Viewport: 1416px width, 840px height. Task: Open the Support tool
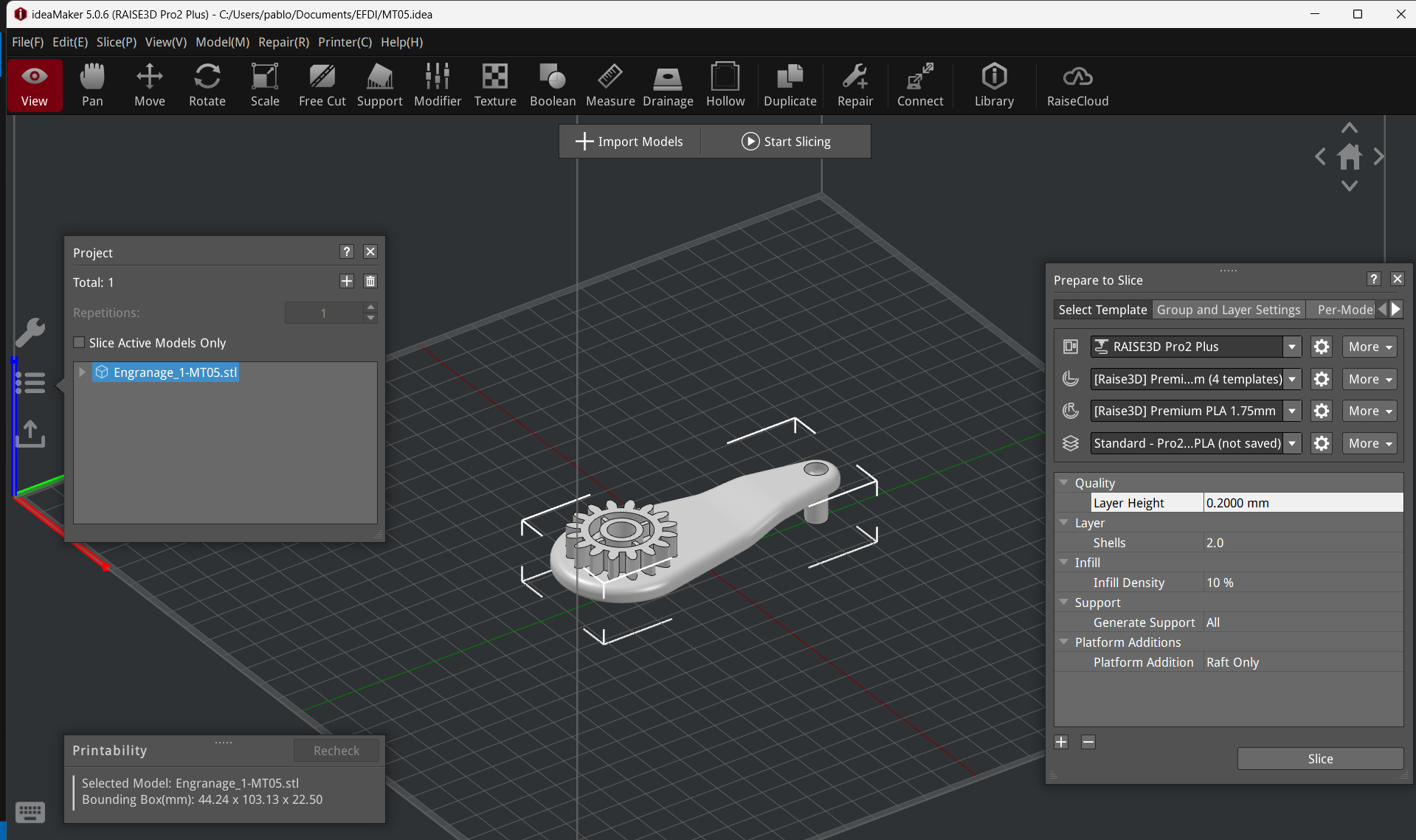tap(380, 86)
